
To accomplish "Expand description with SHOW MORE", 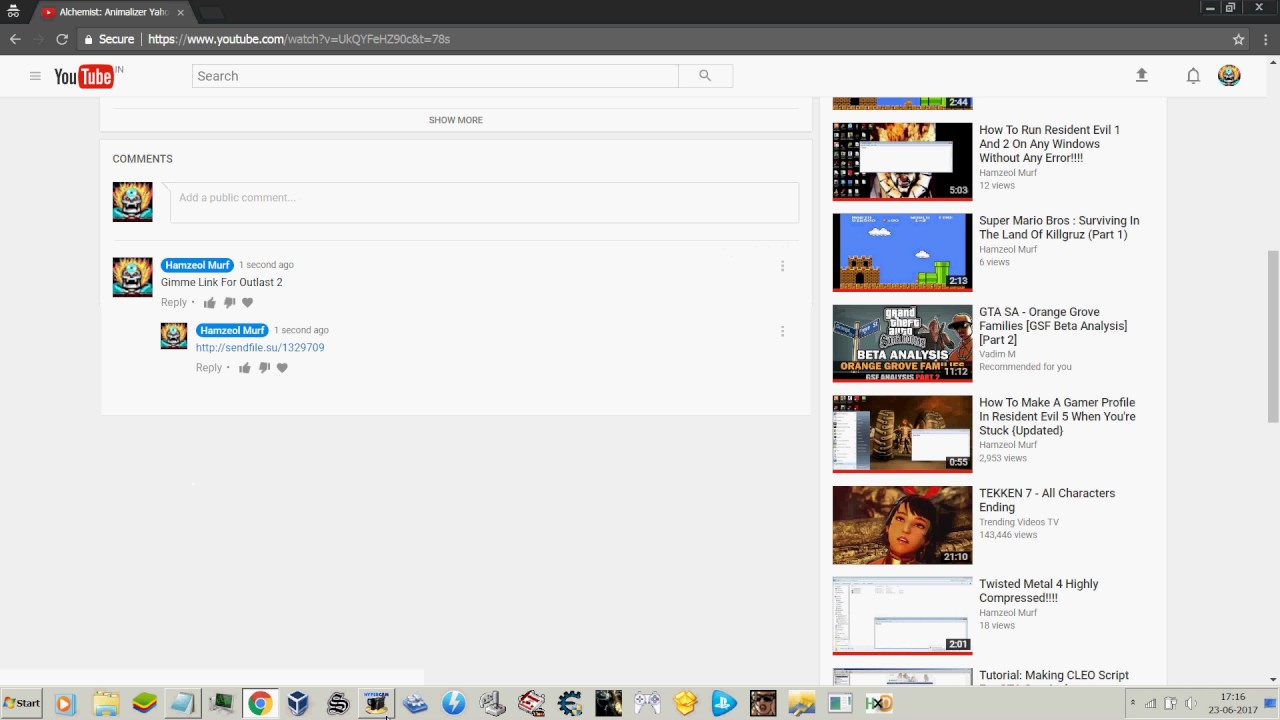I will pos(456,120).
